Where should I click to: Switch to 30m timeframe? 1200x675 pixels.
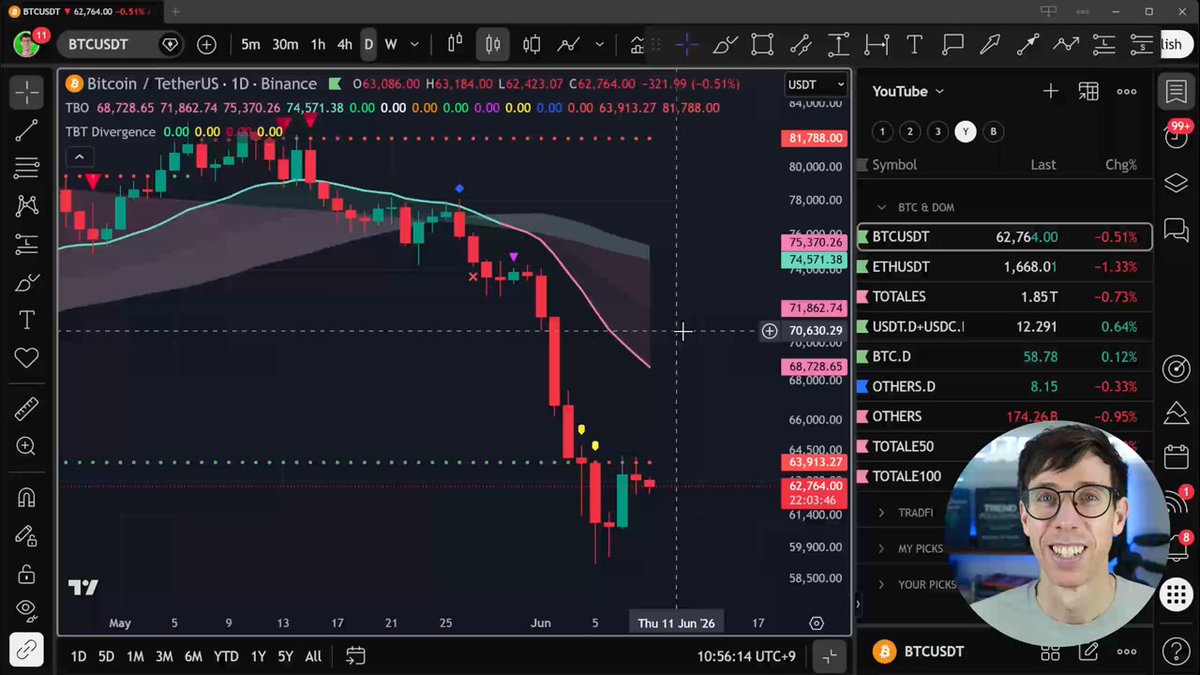click(285, 44)
